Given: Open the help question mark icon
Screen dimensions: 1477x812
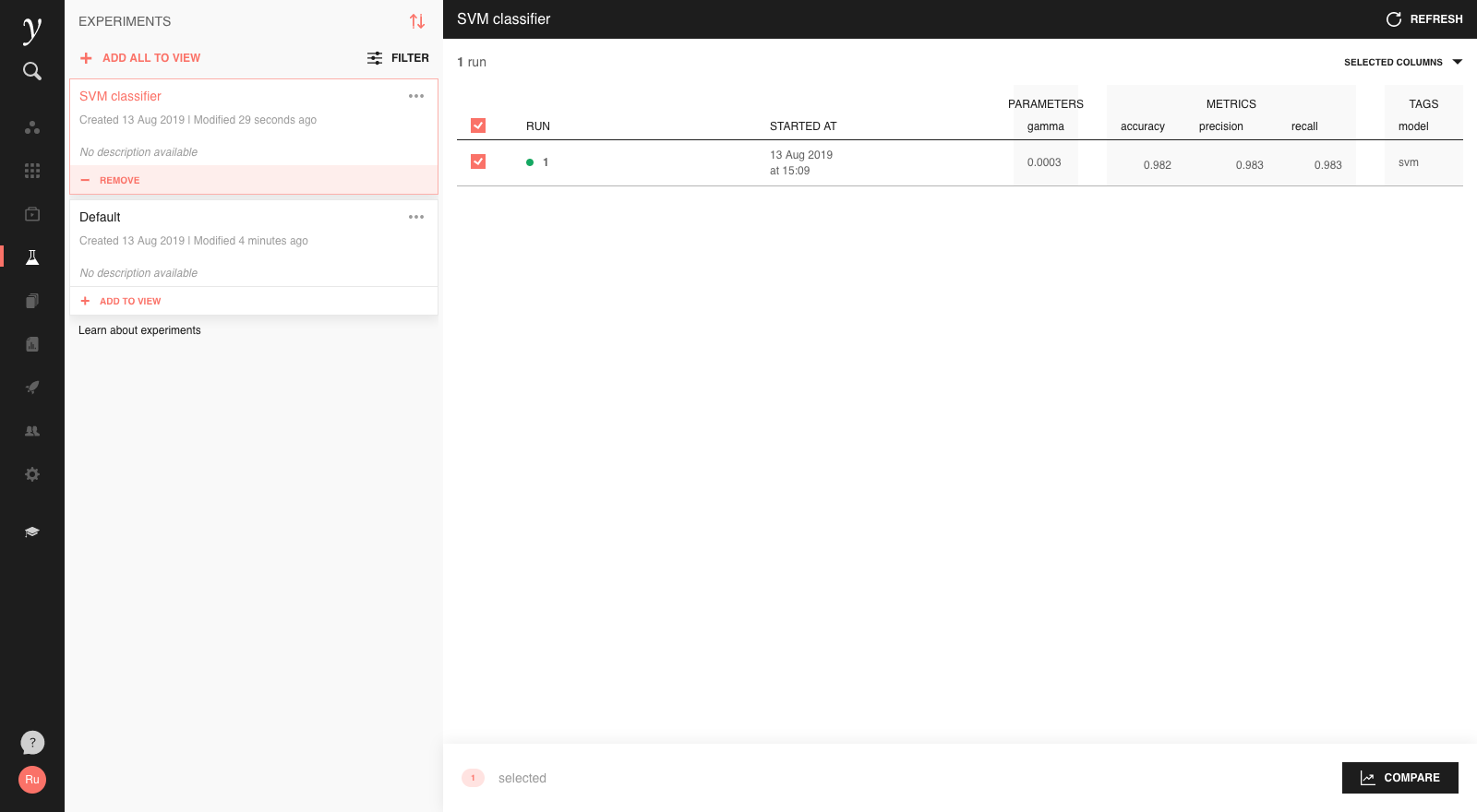Looking at the screenshot, I should pos(32,743).
